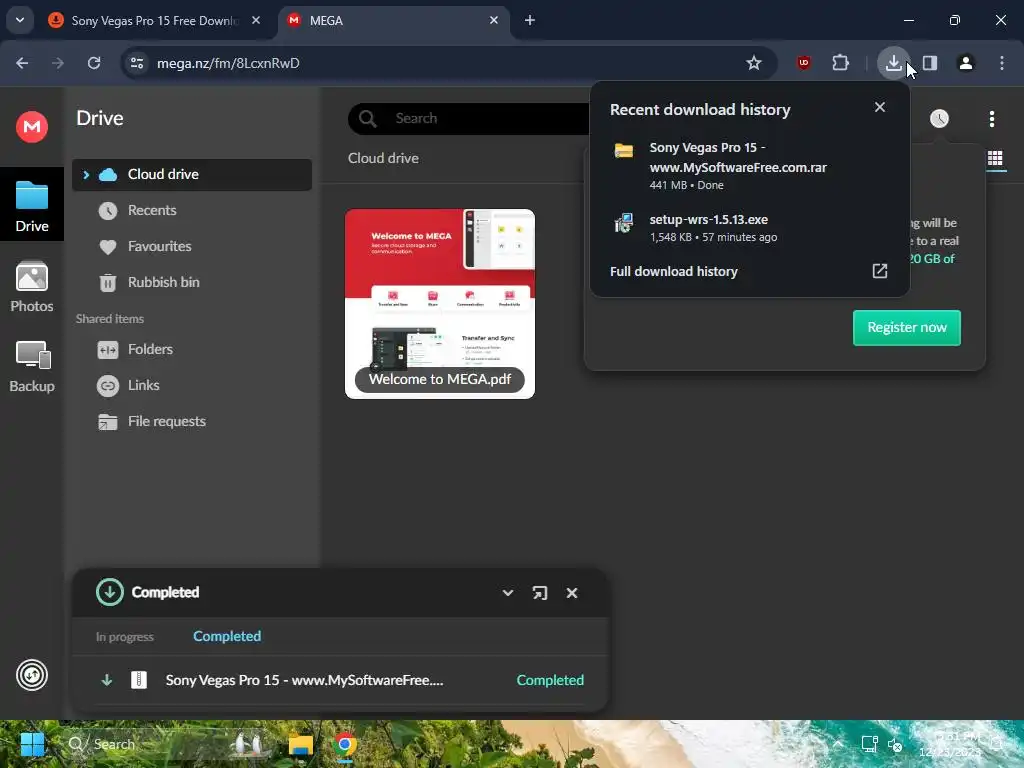Screen dimensions: 1024x768
Task: Click the uBlock Origin extension icon
Action: click(804, 63)
